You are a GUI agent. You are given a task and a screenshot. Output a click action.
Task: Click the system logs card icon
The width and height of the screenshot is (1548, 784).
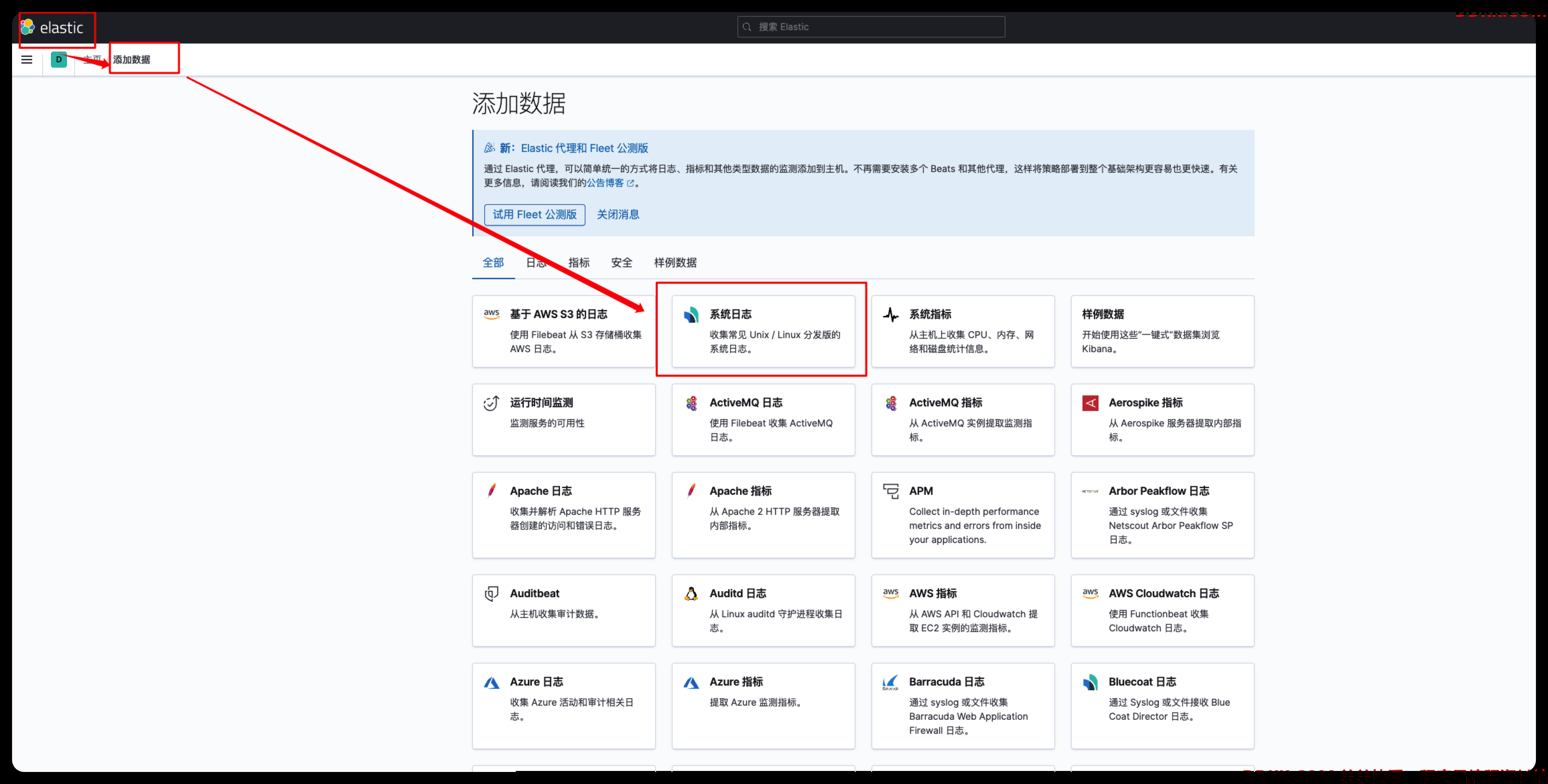(691, 314)
